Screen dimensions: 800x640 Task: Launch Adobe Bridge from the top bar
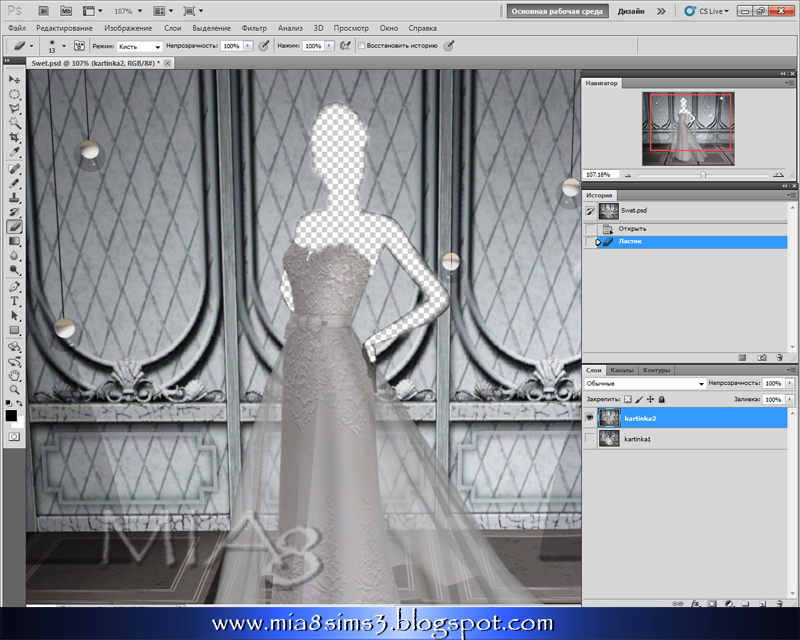click(x=44, y=11)
